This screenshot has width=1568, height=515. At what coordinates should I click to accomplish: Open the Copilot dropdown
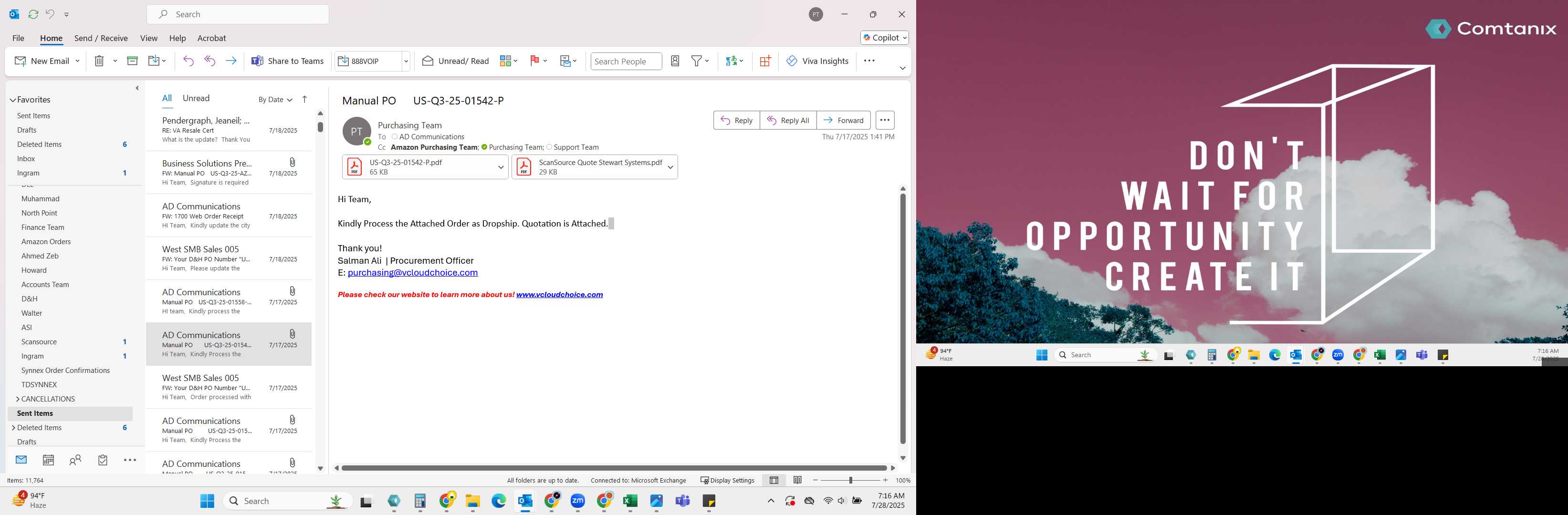tap(884, 38)
